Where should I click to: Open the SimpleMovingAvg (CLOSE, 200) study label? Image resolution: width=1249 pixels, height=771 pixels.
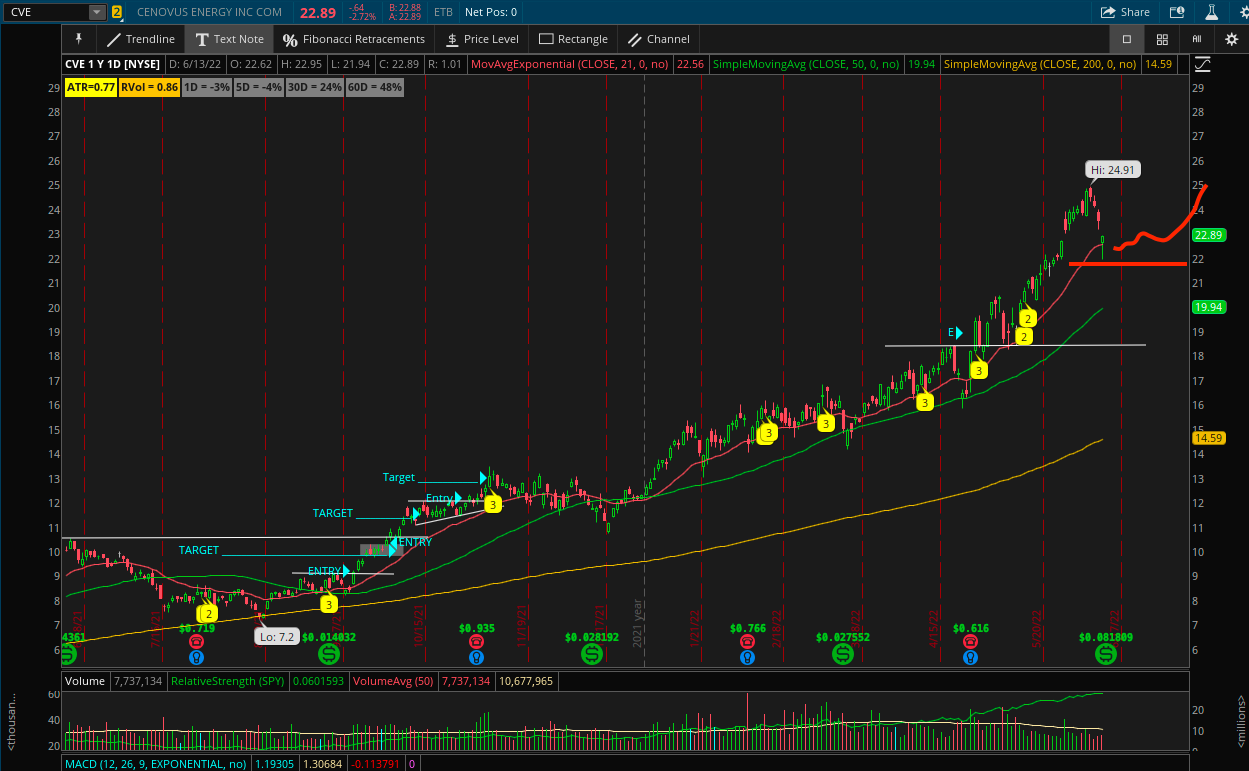(1040, 64)
